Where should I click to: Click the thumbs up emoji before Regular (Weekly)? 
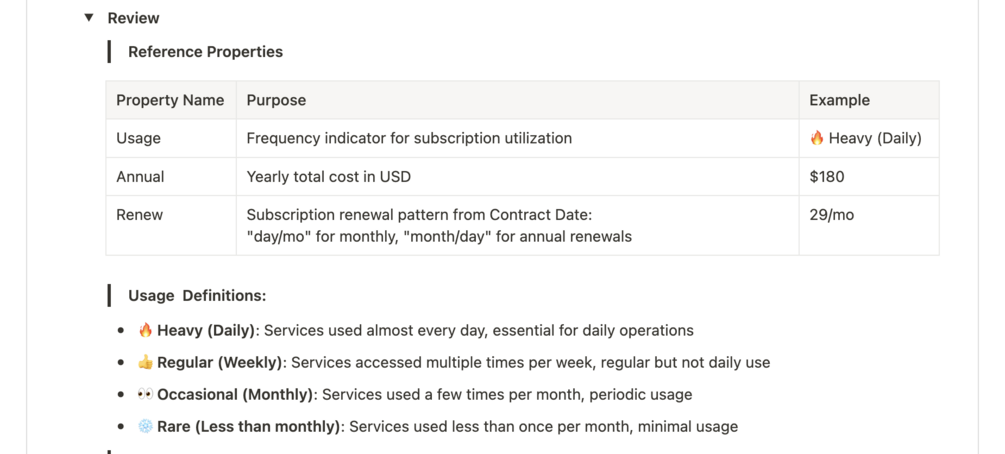pyautogui.click(x=145, y=362)
